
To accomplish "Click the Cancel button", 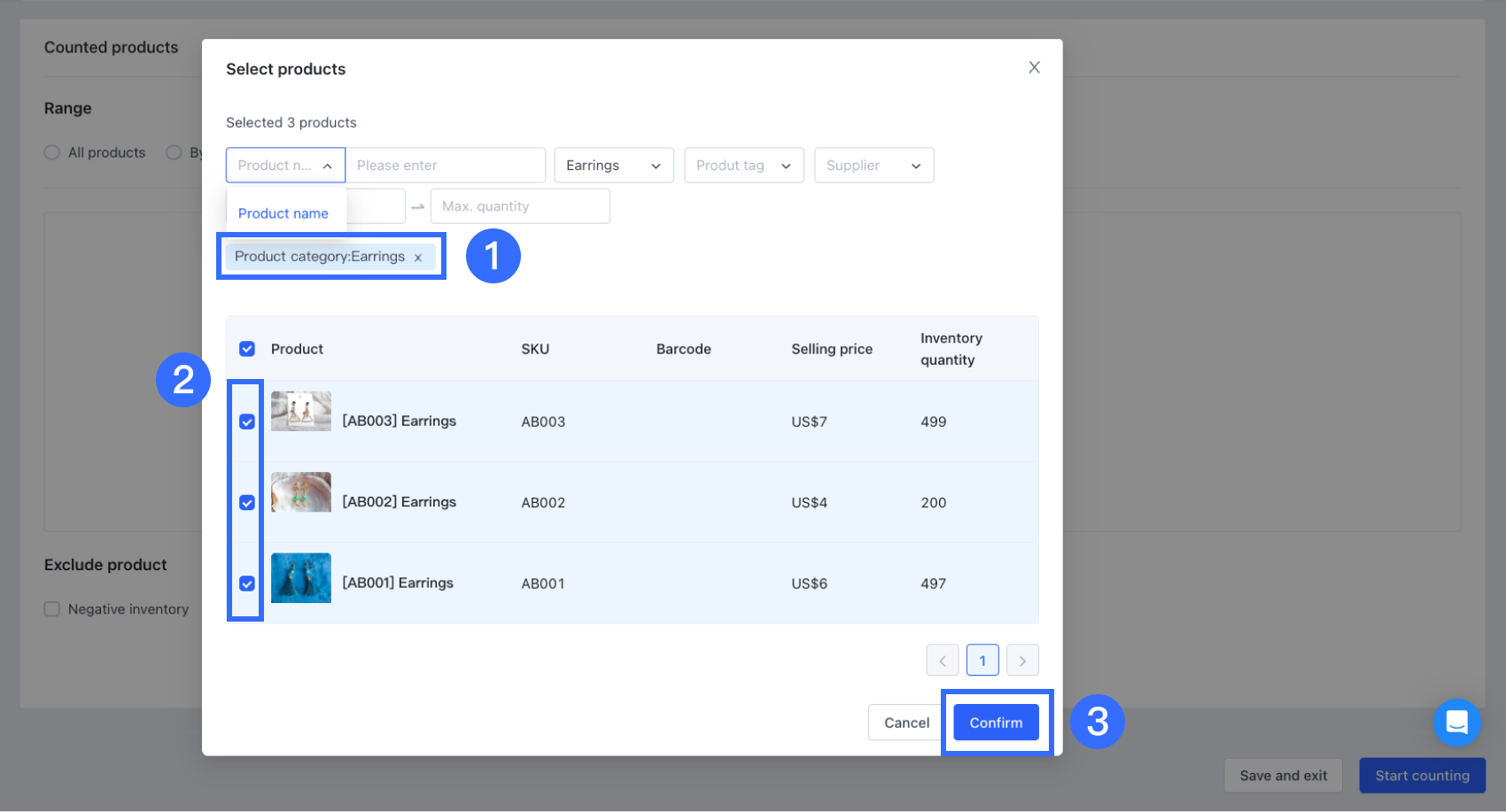I will click(906, 723).
